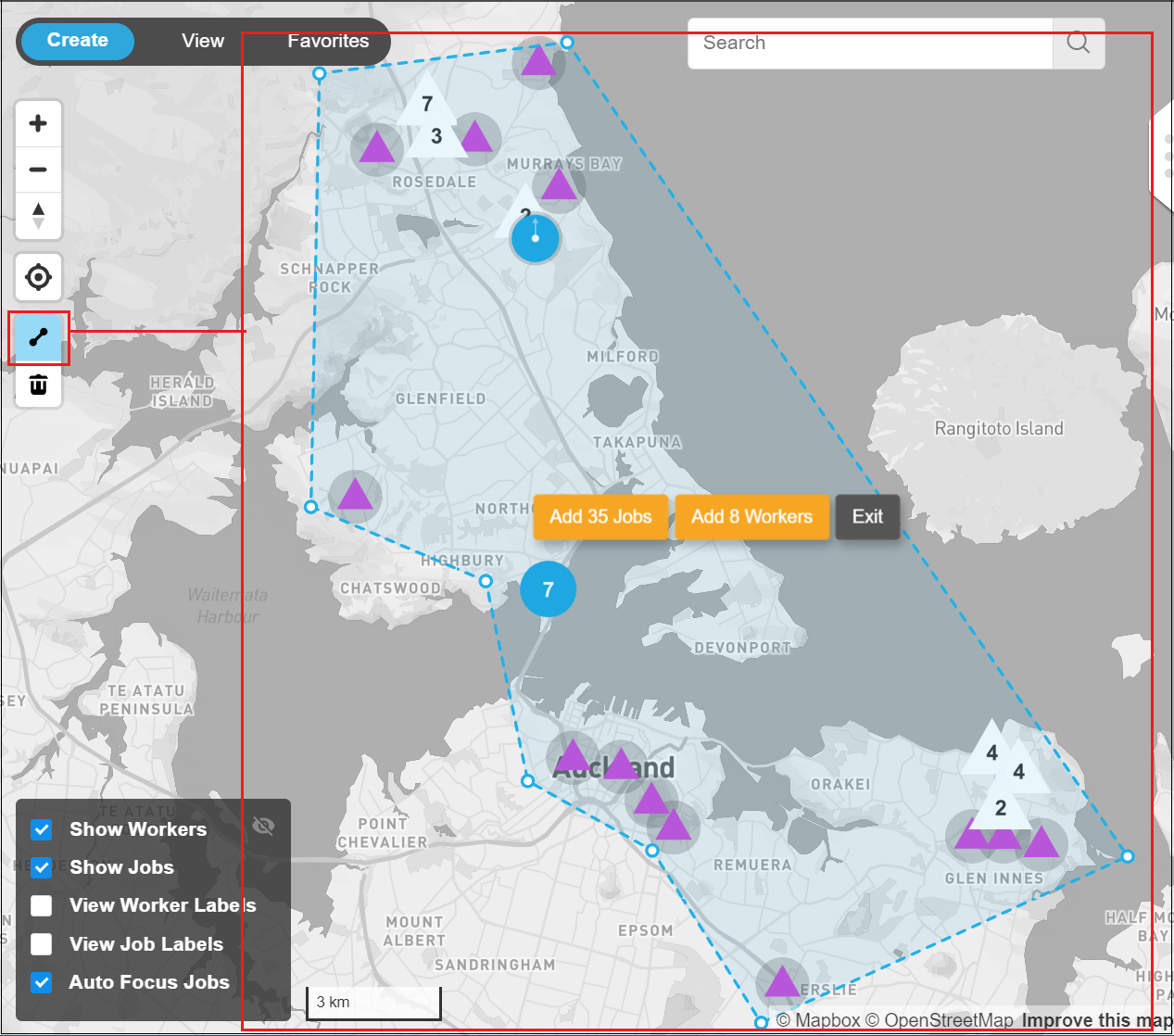Zoom in with the plus button

point(38,123)
